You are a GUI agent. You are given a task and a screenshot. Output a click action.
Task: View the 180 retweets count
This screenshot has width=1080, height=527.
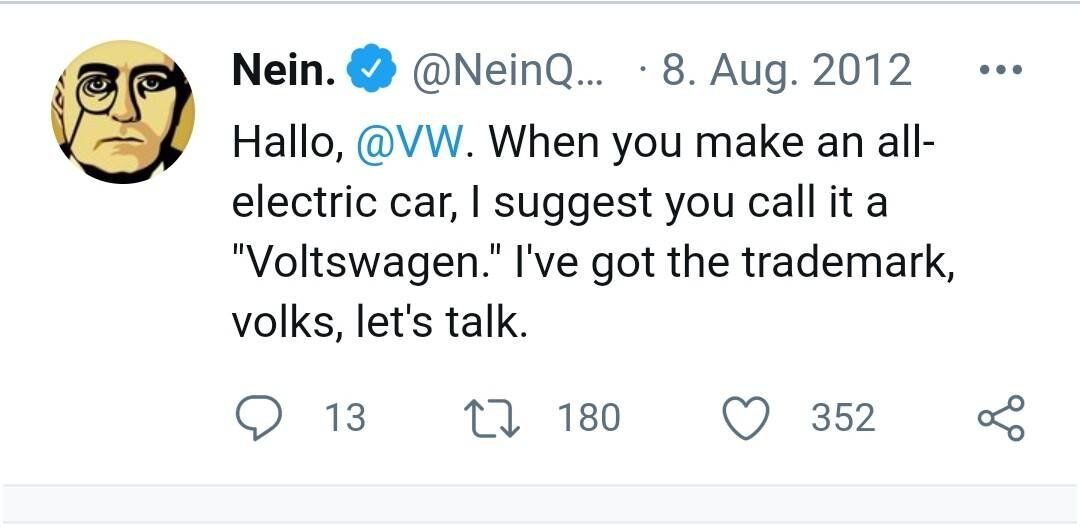click(588, 417)
